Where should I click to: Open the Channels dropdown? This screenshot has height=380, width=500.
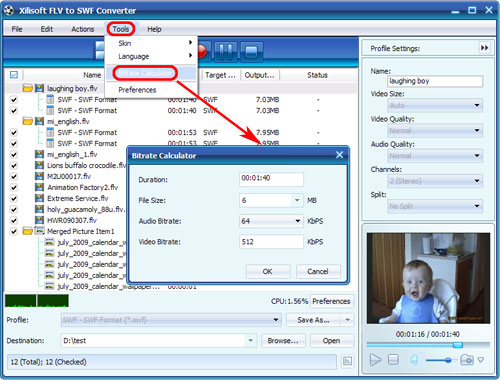(x=435, y=181)
